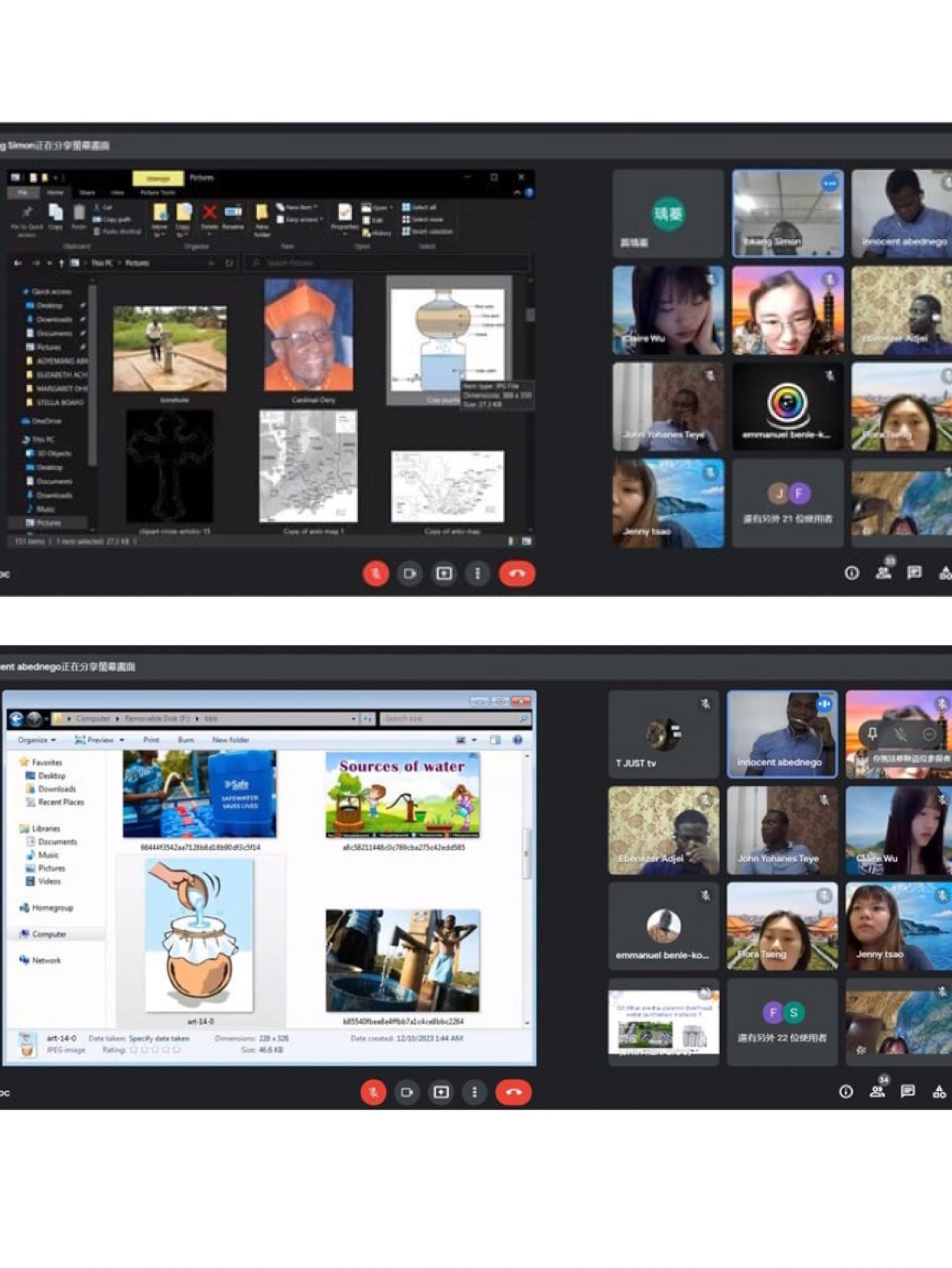
Task: Open Properties in dark Explorer ribbon
Action: pos(345,218)
